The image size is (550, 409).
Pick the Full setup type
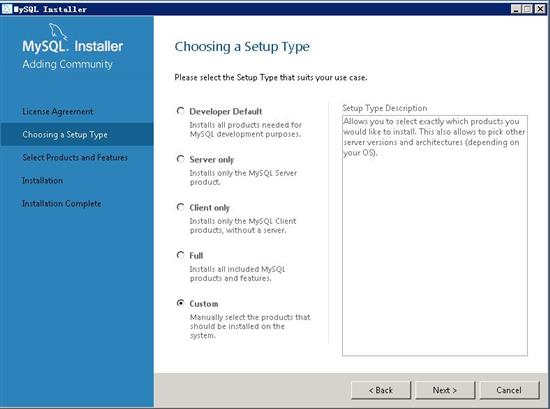180,255
